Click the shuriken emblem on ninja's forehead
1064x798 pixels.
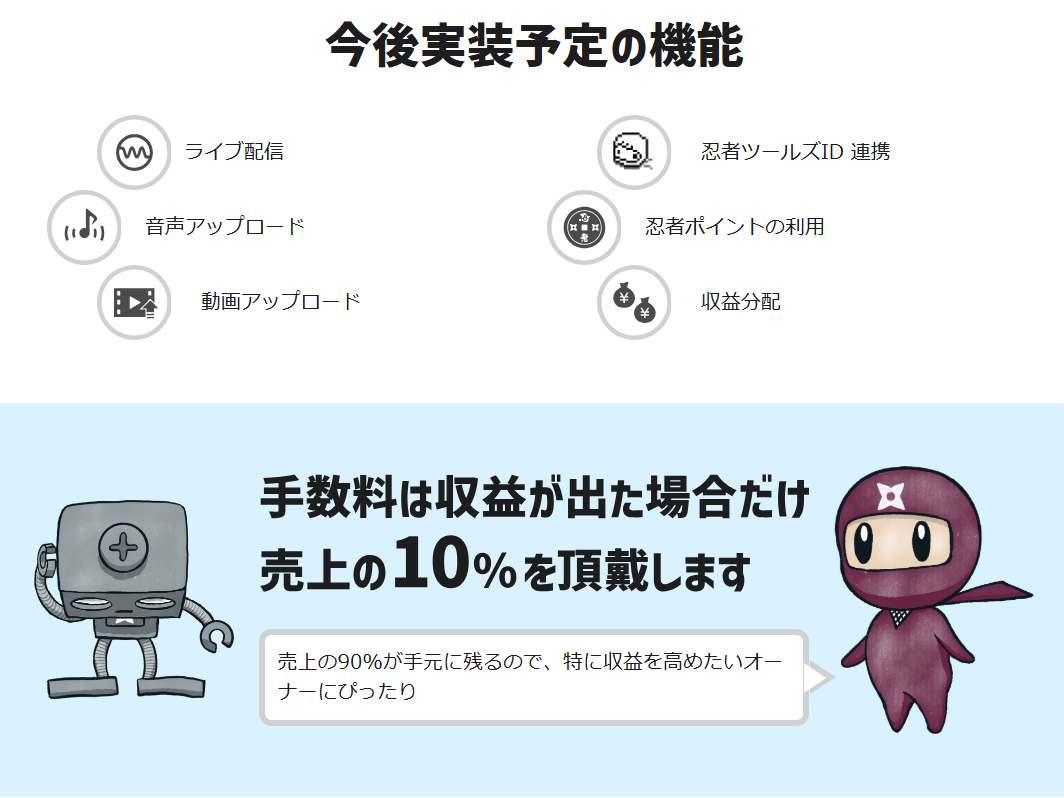[x=890, y=496]
